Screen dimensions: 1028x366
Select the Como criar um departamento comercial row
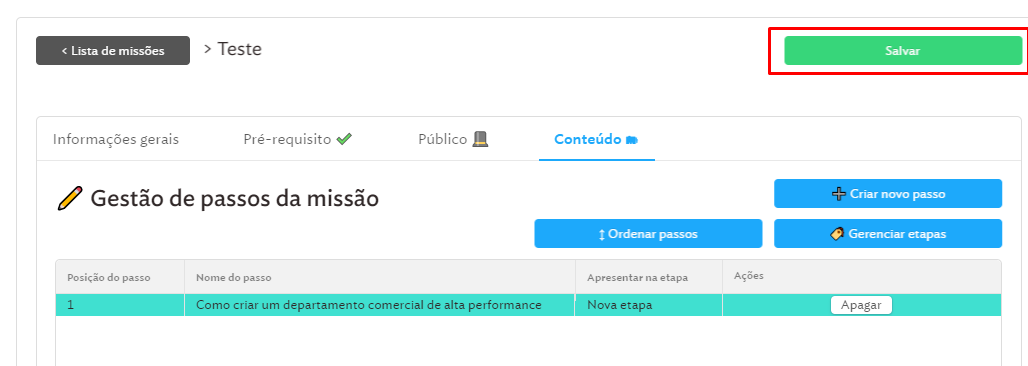tap(528, 305)
